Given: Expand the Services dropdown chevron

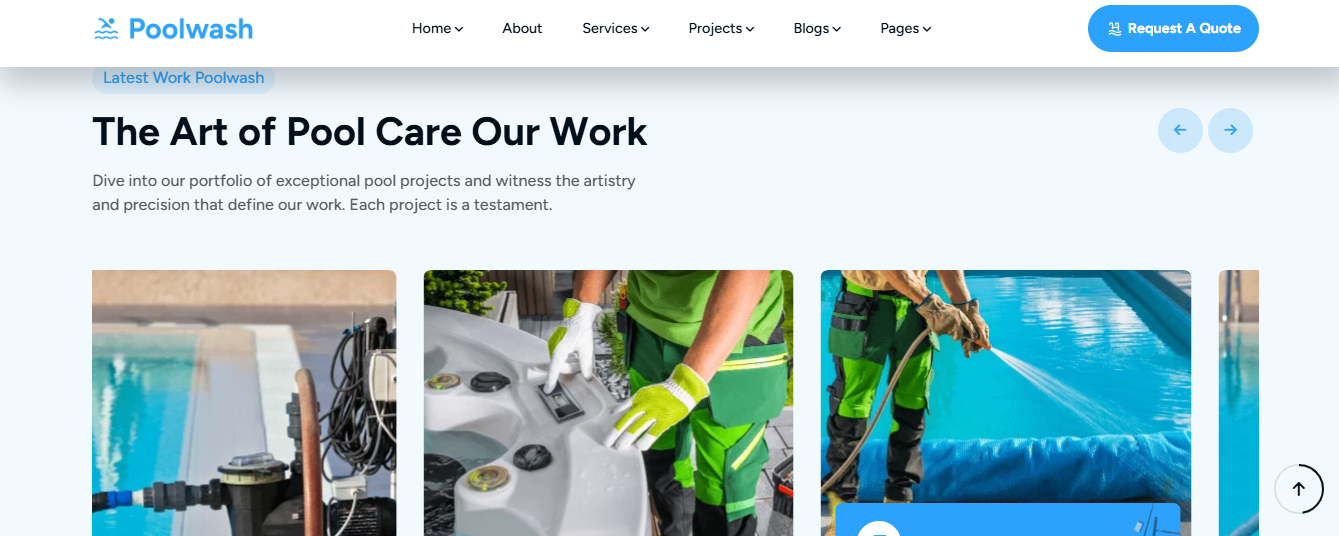Looking at the screenshot, I should point(645,29).
